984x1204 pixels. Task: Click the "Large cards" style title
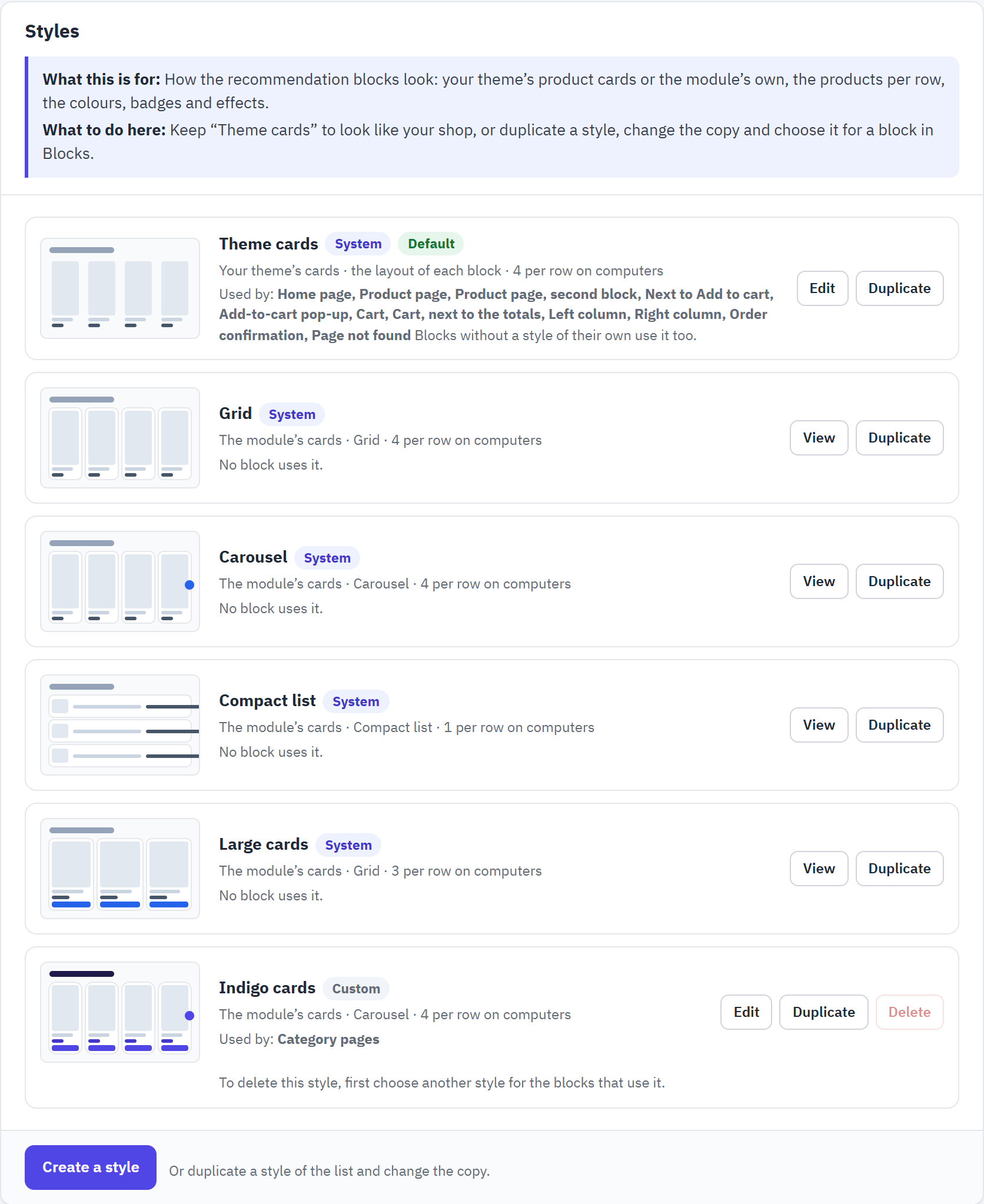click(x=264, y=844)
